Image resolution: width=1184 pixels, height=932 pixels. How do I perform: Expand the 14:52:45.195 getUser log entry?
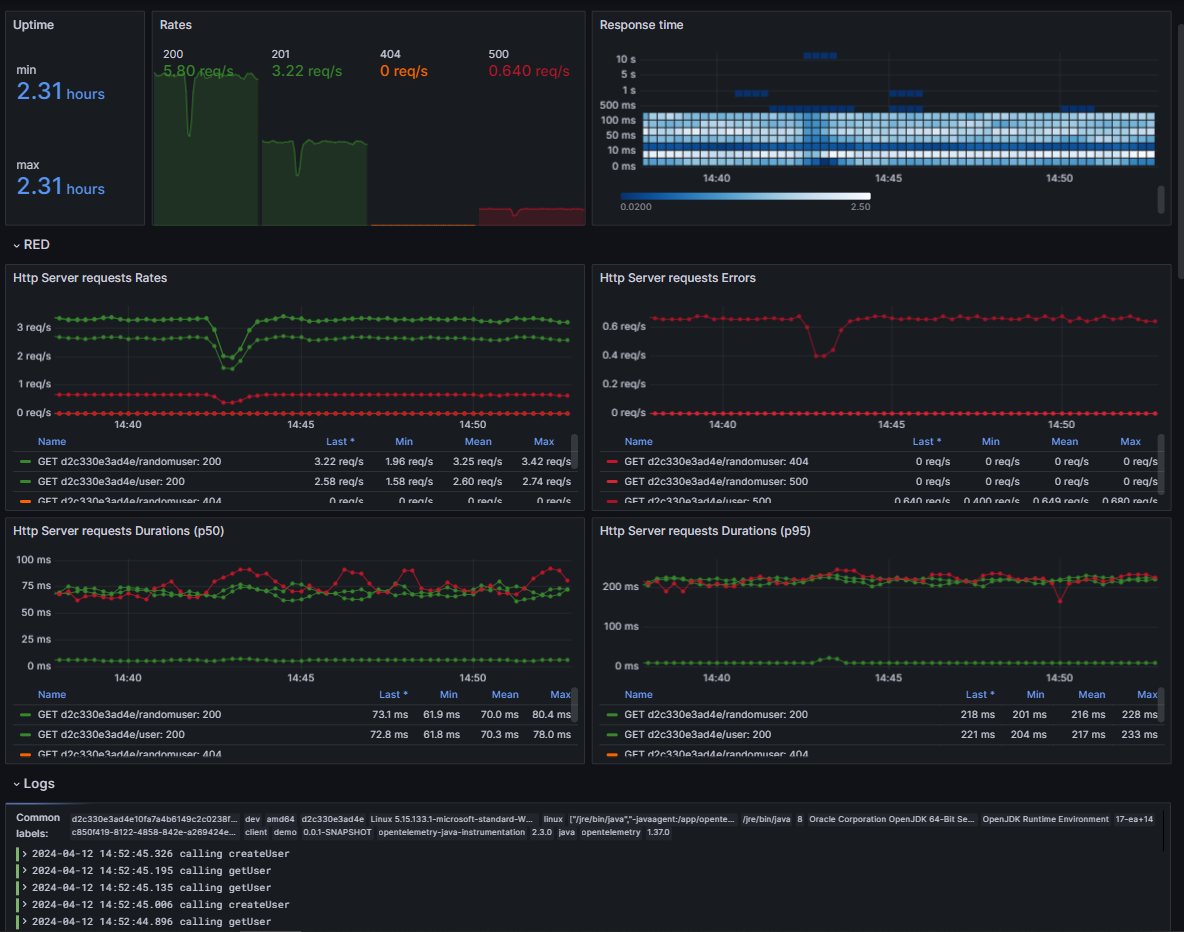pos(24,871)
